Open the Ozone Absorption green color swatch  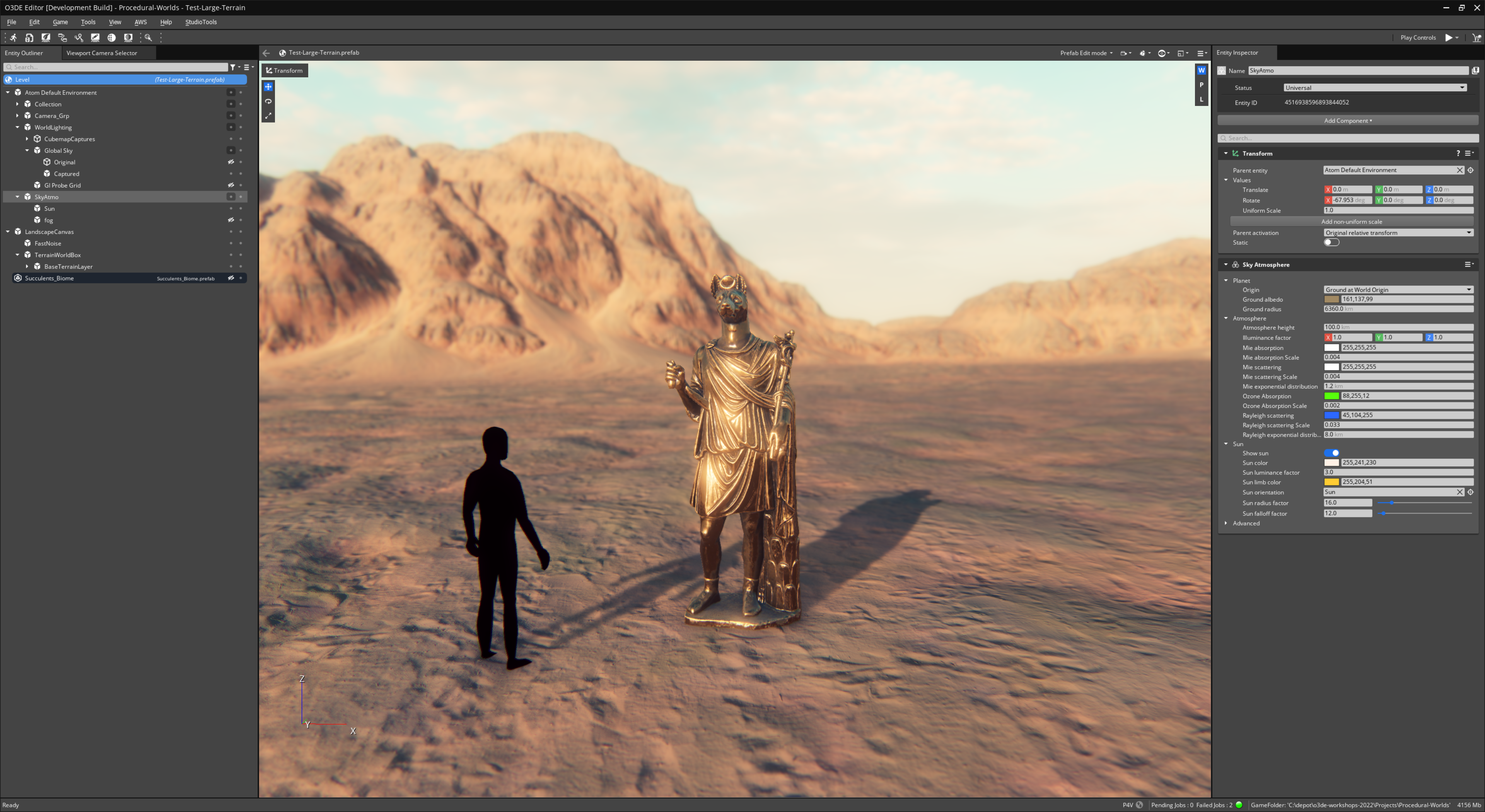1331,396
